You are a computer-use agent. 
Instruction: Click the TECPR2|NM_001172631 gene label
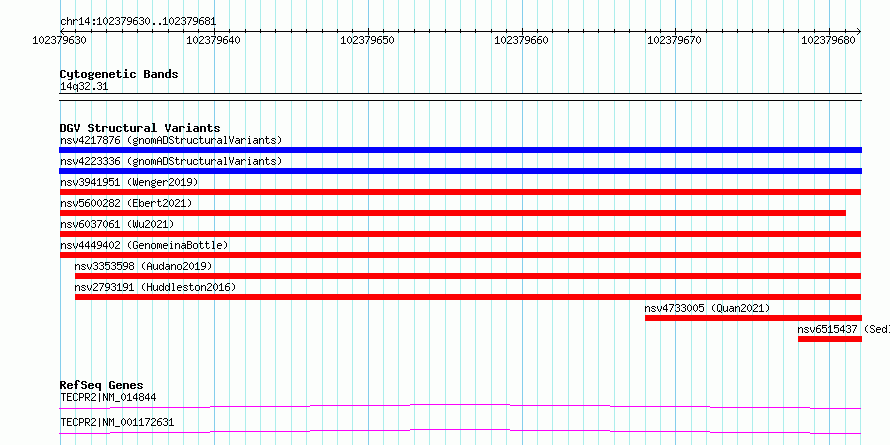(117, 422)
